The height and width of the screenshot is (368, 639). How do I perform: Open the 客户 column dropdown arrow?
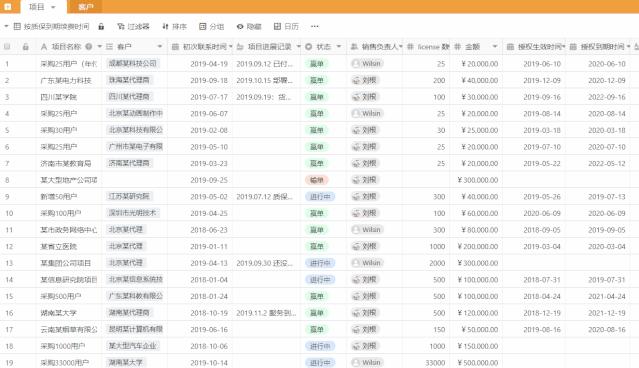coord(160,47)
